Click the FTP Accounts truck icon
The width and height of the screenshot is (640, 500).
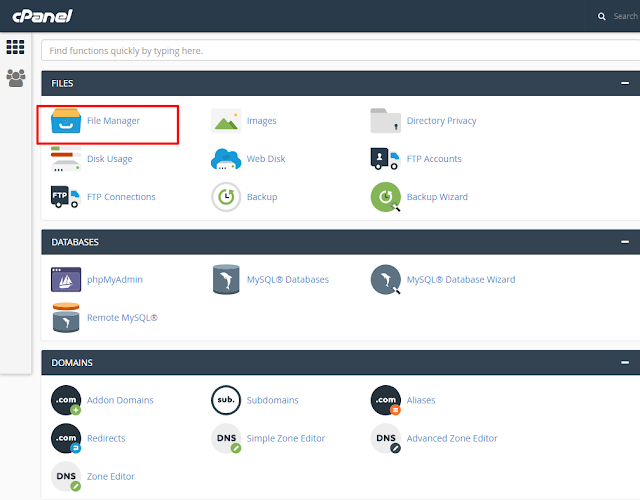pyautogui.click(x=385, y=159)
